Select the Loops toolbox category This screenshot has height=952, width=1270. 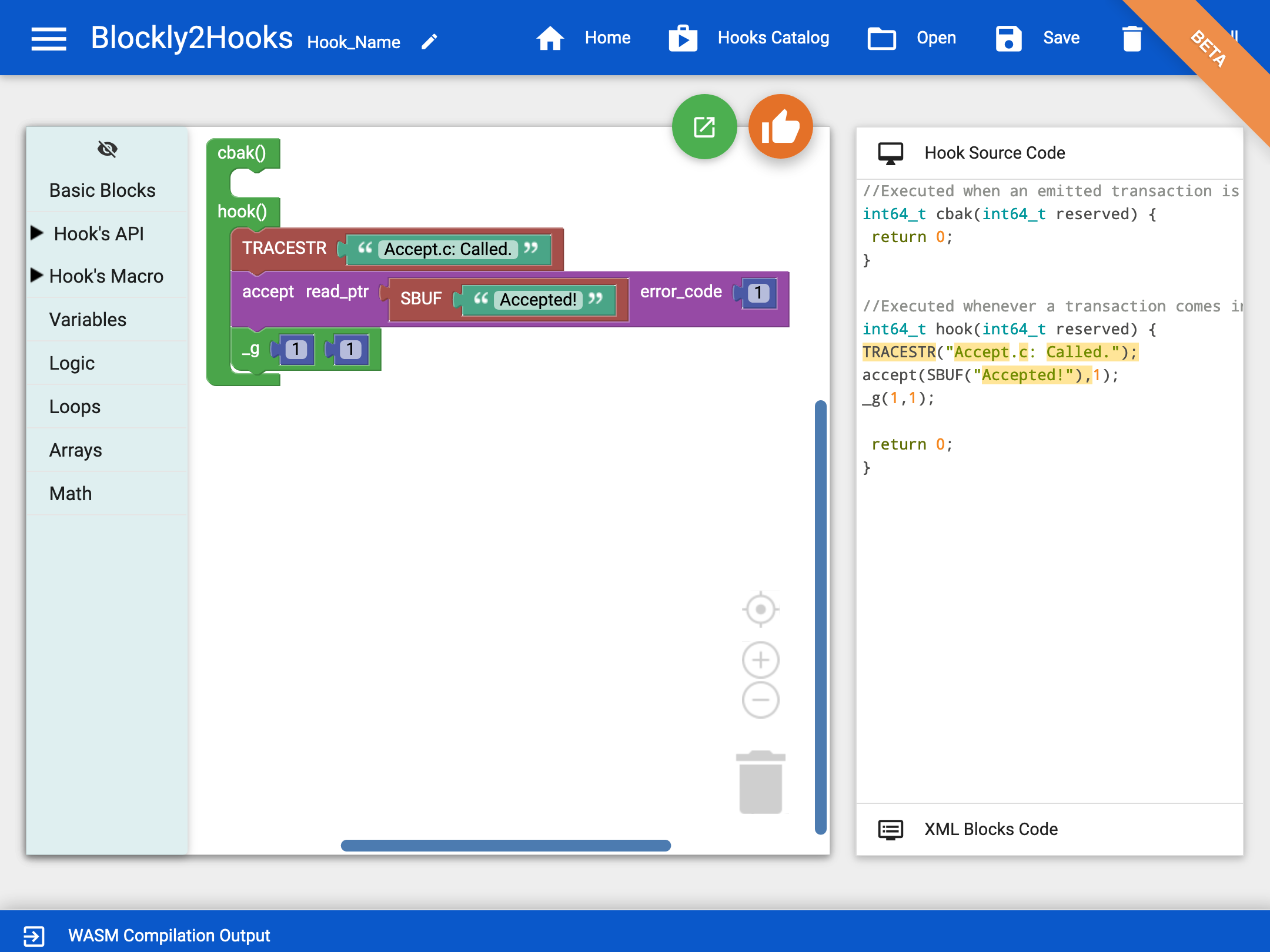pos(75,407)
